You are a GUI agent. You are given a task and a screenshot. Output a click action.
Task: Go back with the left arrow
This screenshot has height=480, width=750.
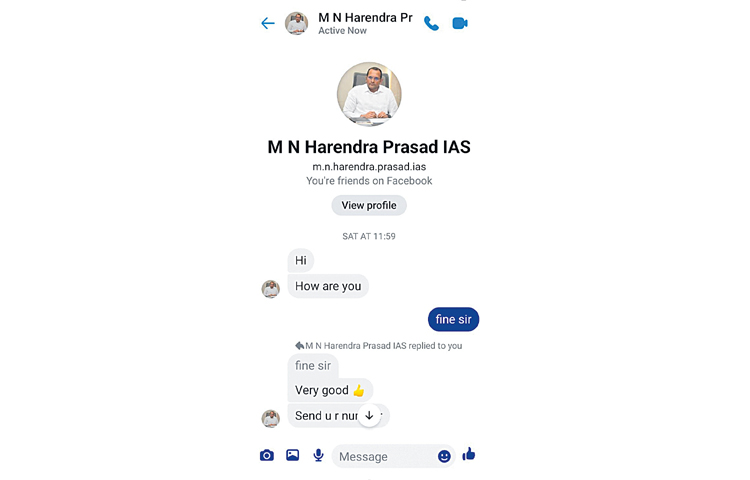268,23
